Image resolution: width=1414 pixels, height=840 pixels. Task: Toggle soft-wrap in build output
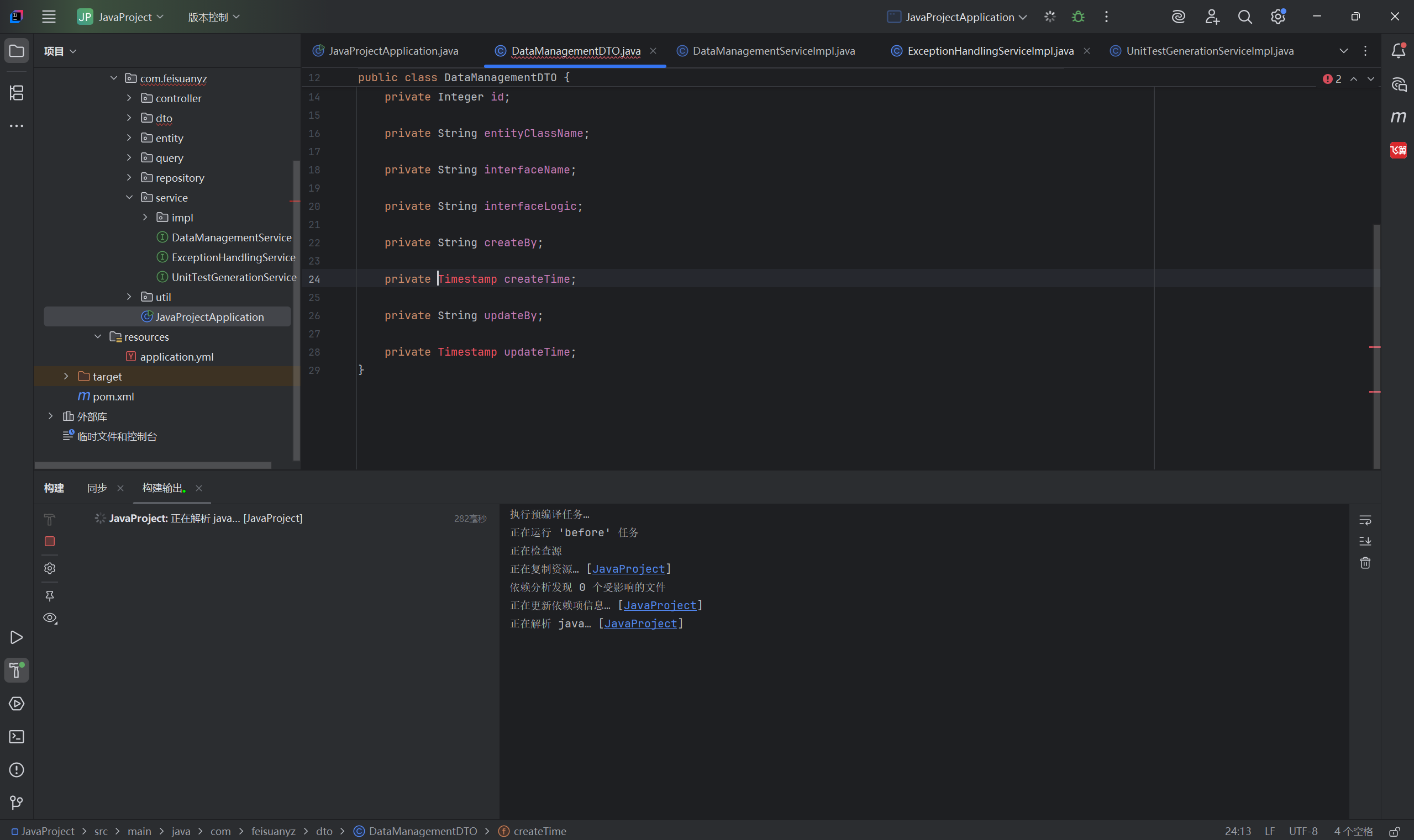(x=1365, y=520)
